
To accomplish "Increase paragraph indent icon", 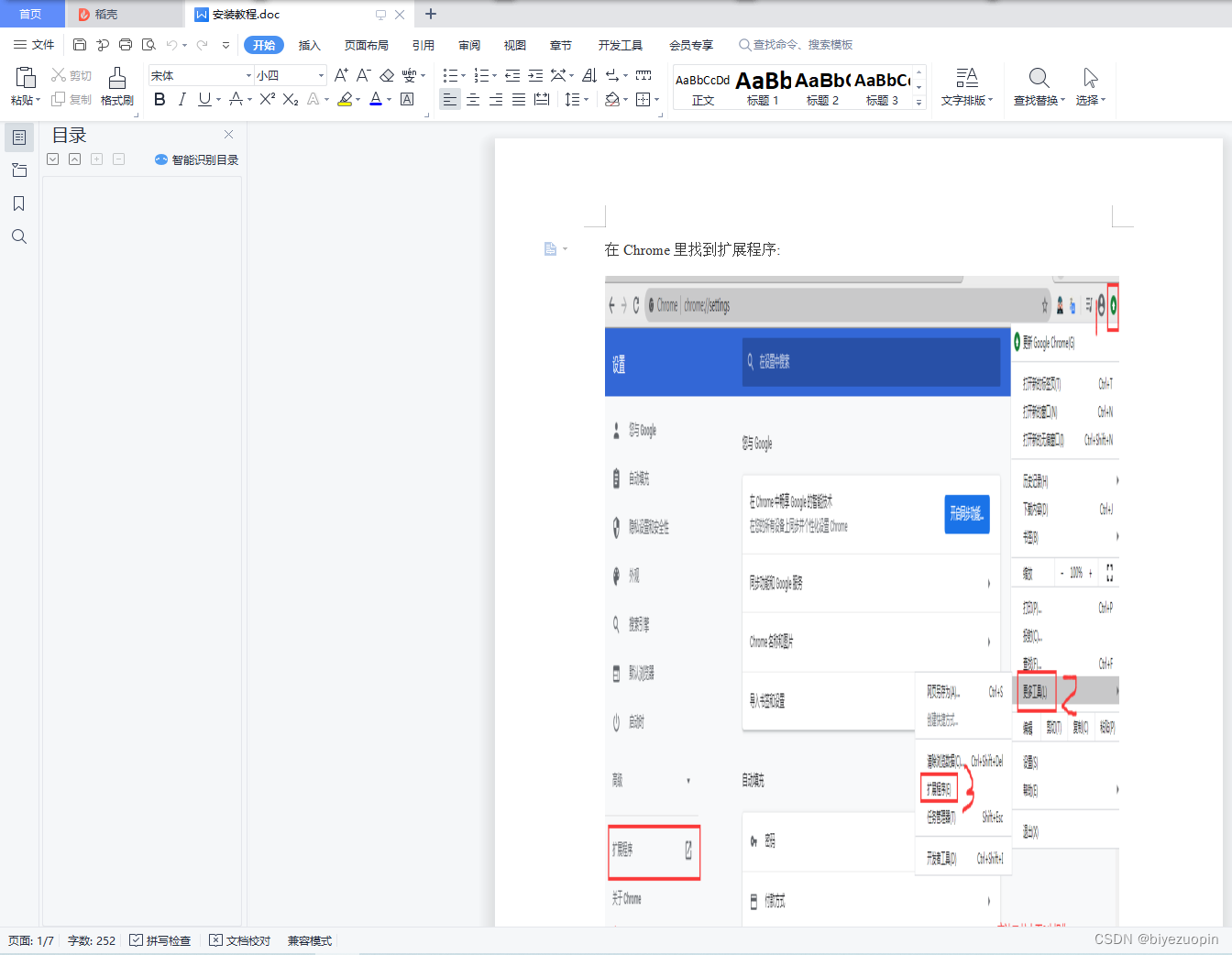I will point(535,75).
